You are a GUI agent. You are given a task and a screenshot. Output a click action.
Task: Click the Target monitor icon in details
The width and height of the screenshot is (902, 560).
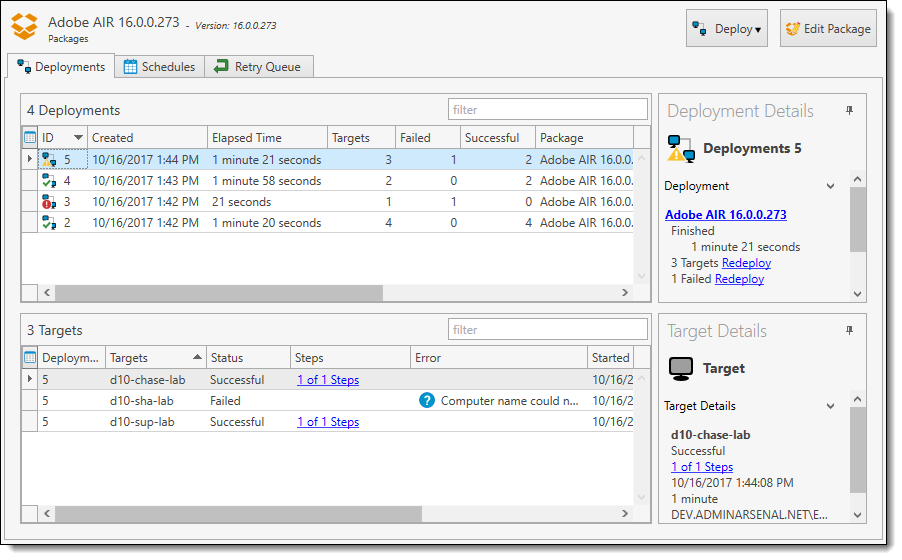tap(681, 368)
